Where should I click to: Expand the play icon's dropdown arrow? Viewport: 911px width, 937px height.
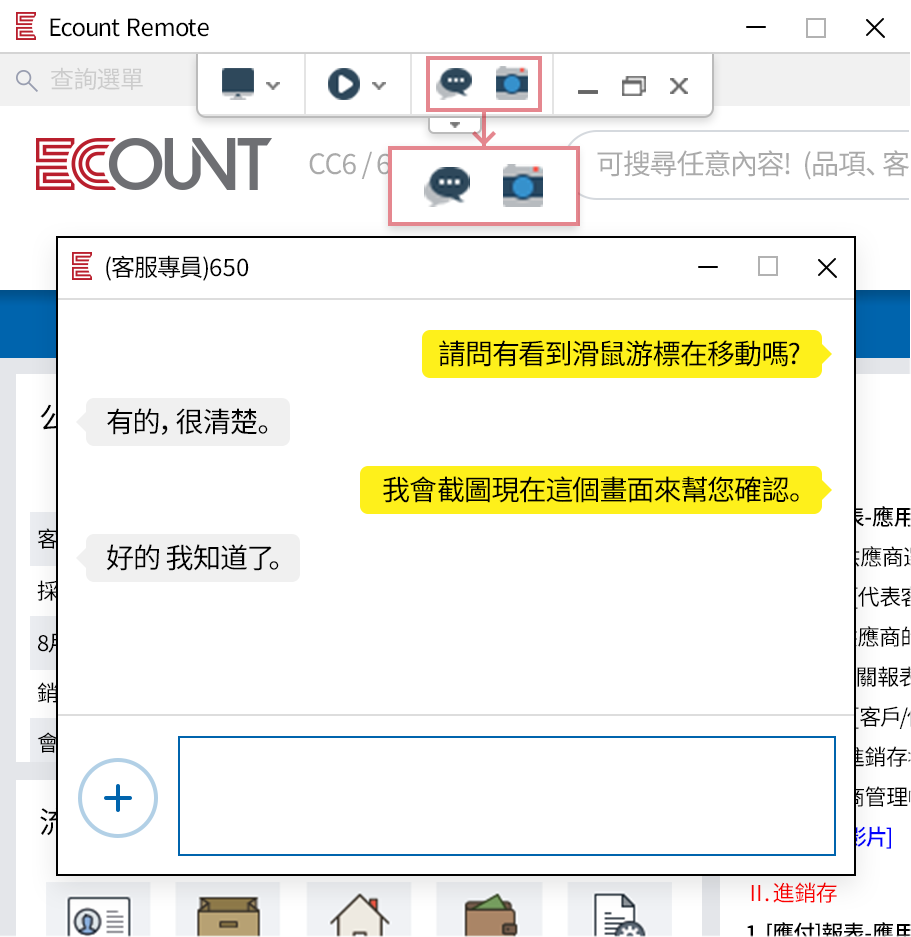coord(381,84)
